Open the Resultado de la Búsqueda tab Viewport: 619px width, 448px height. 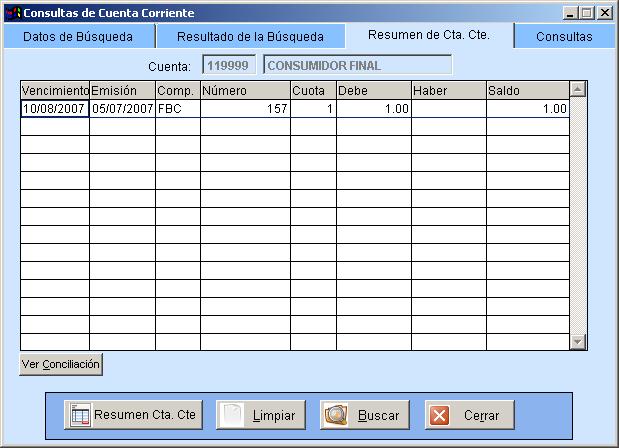click(x=250, y=37)
